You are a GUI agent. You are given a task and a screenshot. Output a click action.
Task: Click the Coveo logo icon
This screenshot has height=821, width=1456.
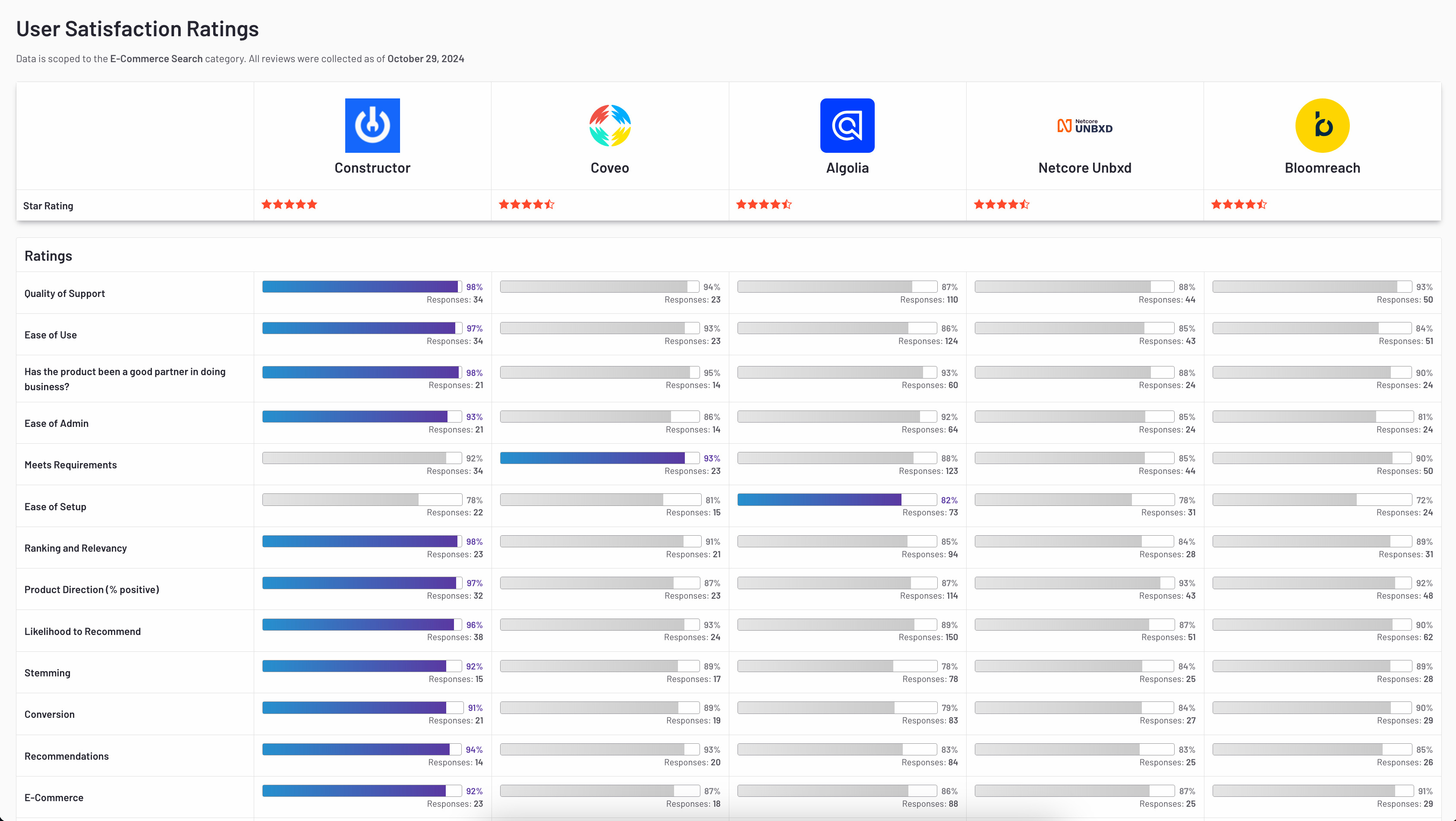click(610, 126)
